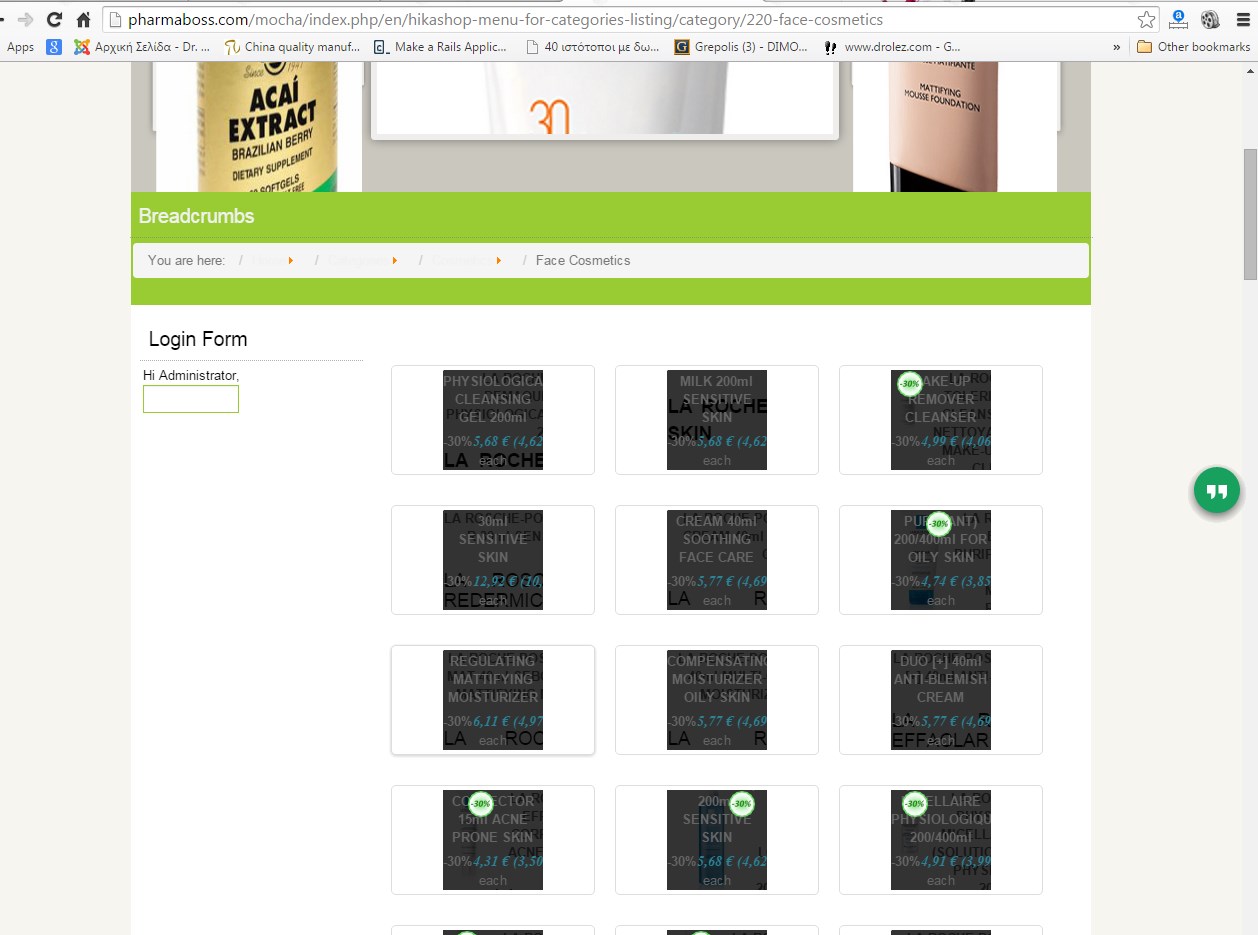Open the Regulating Mattifying Moisturizer product
This screenshot has height=935, width=1258.
pyautogui.click(x=493, y=700)
